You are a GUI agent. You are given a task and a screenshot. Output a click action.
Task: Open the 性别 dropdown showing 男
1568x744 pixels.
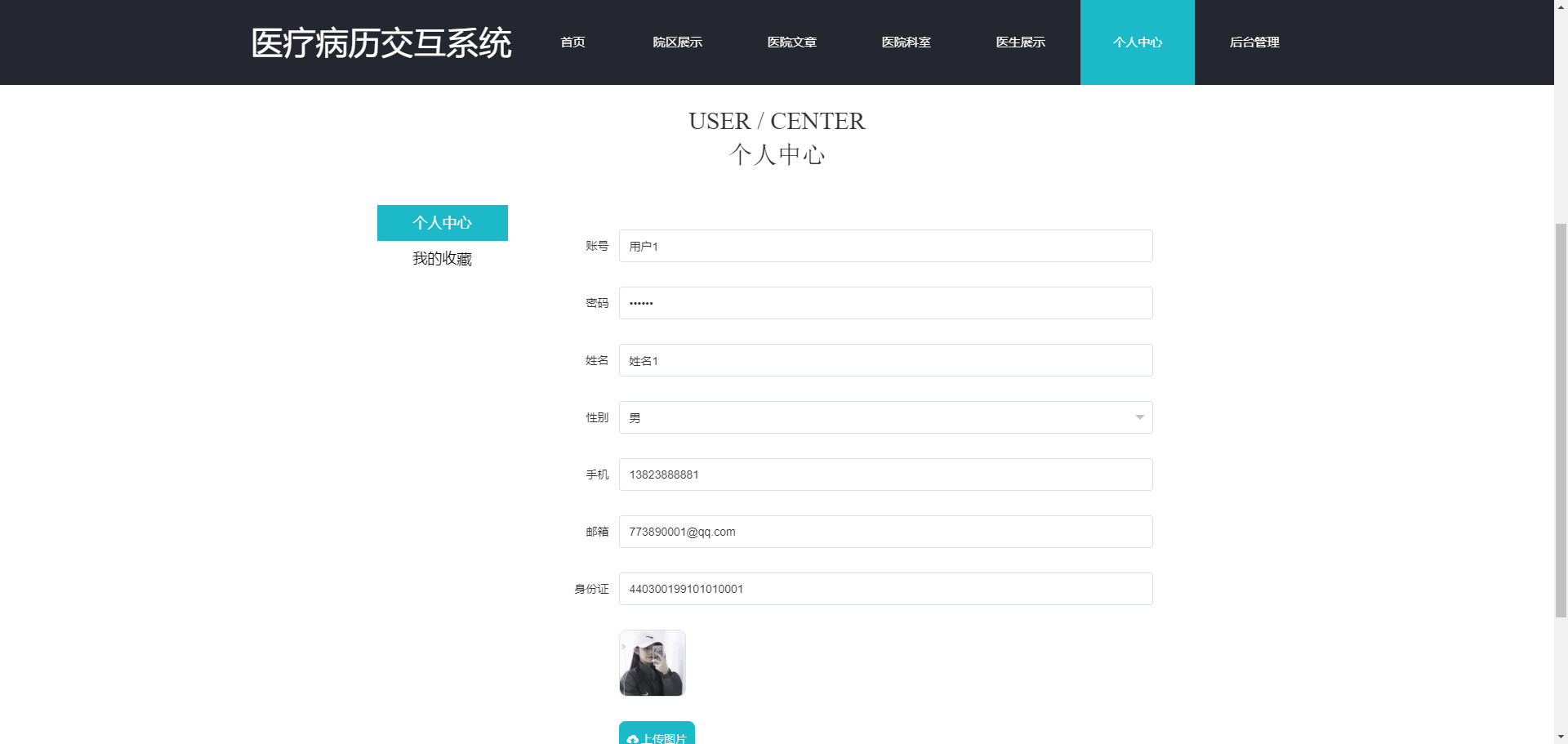(x=885, y=417)
